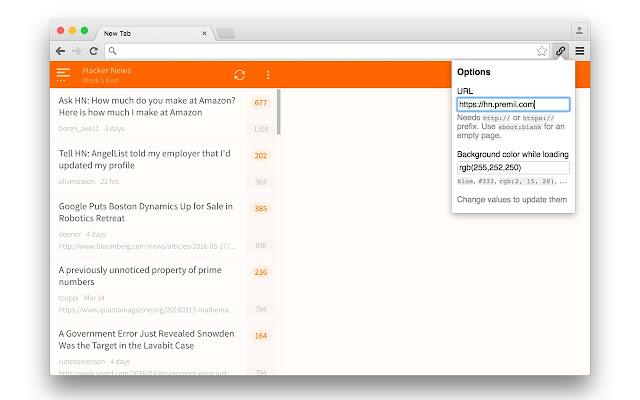Open the 'previously unnoticed property of prime numbers' story

point(140,276)
